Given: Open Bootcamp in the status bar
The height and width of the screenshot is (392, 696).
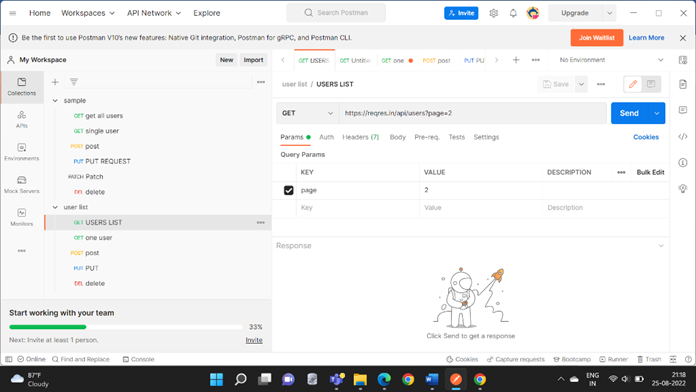Looking at the screenshot, I should (572, 359).
